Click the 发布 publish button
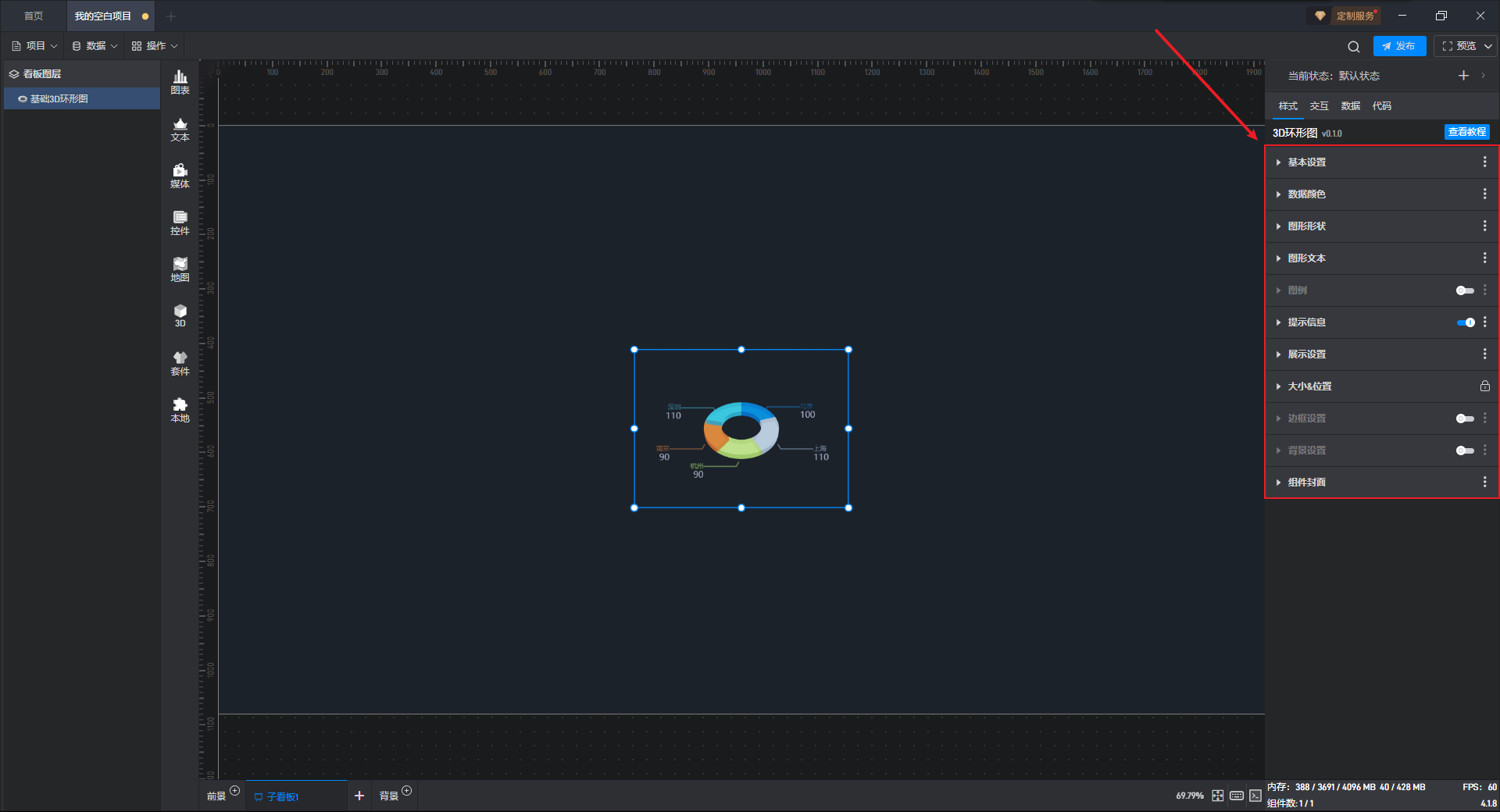The width and height of the screenshot is (1500, 812). pyautogui.click(x=1399, y=46)
